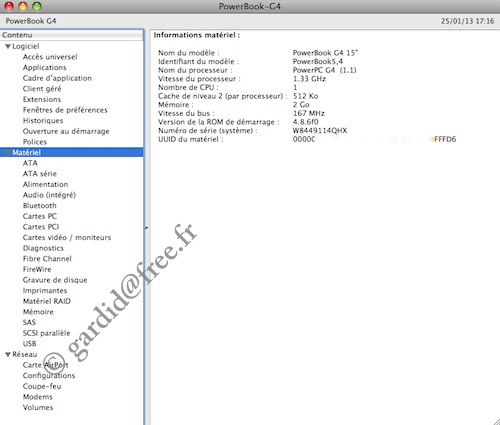Open the Configurations network entry
500x425 pixels.
[x=49, y=376]
